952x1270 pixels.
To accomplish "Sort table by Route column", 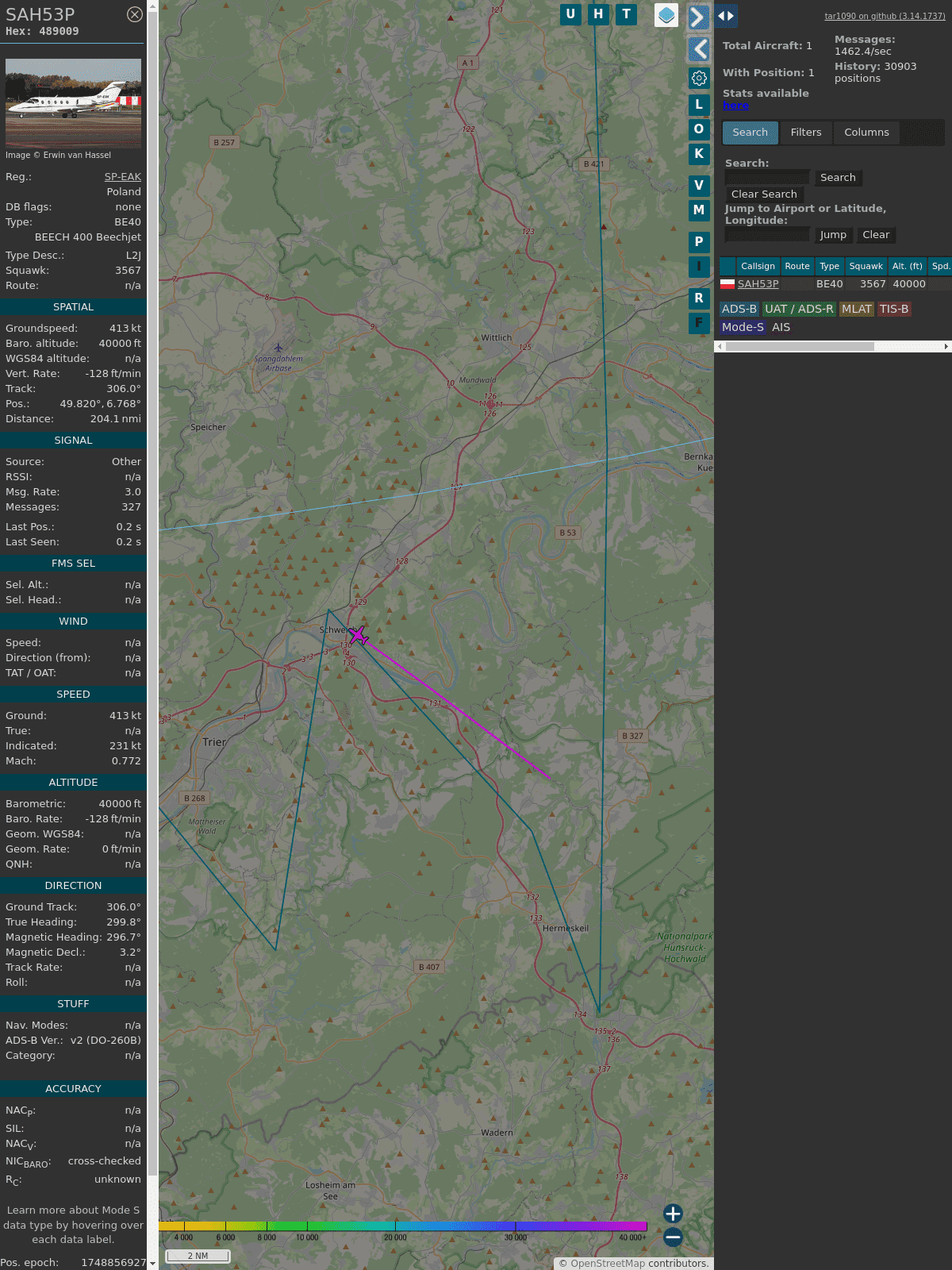I will coord(797,266).
